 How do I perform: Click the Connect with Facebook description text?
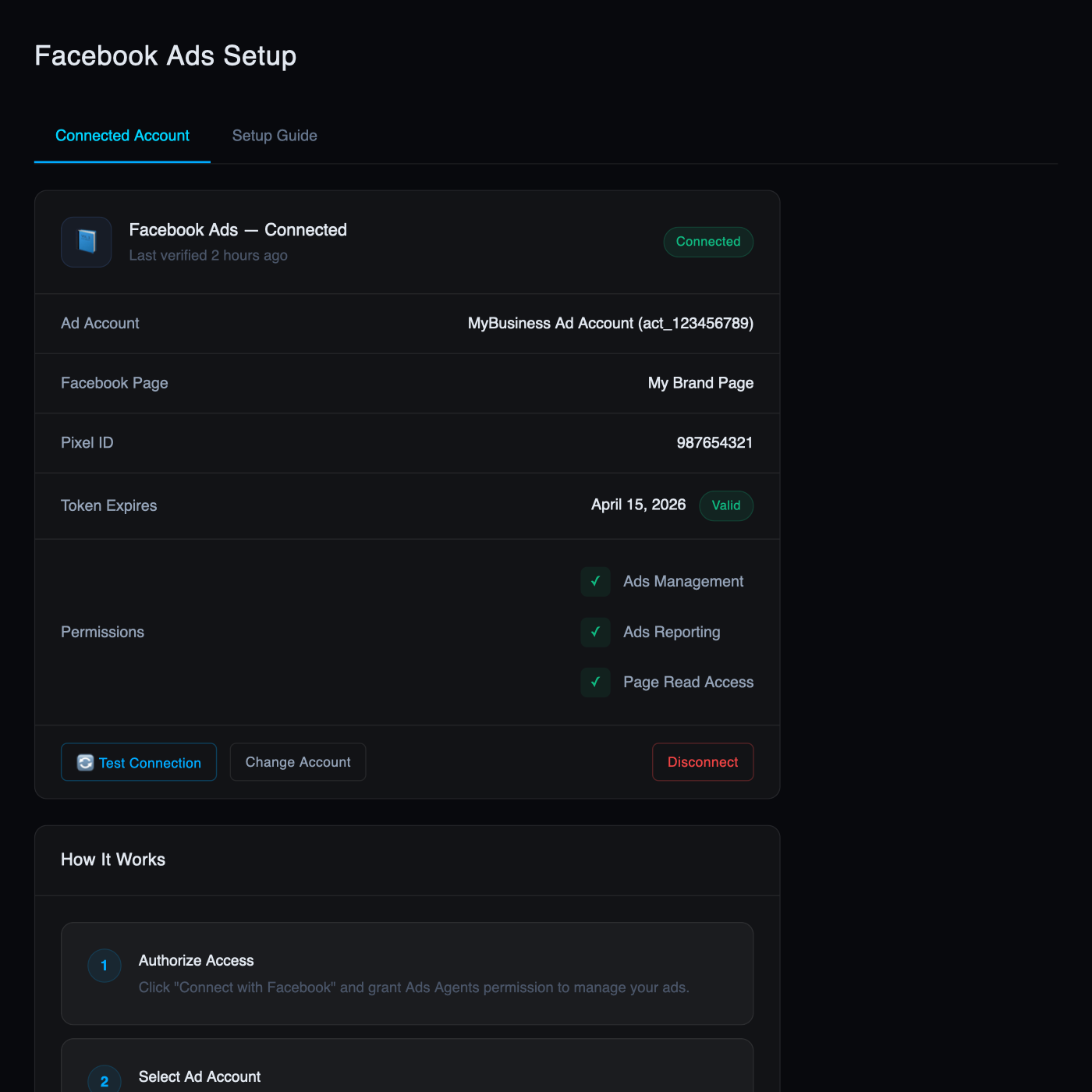pyautogui.click(x=414, y=987)
